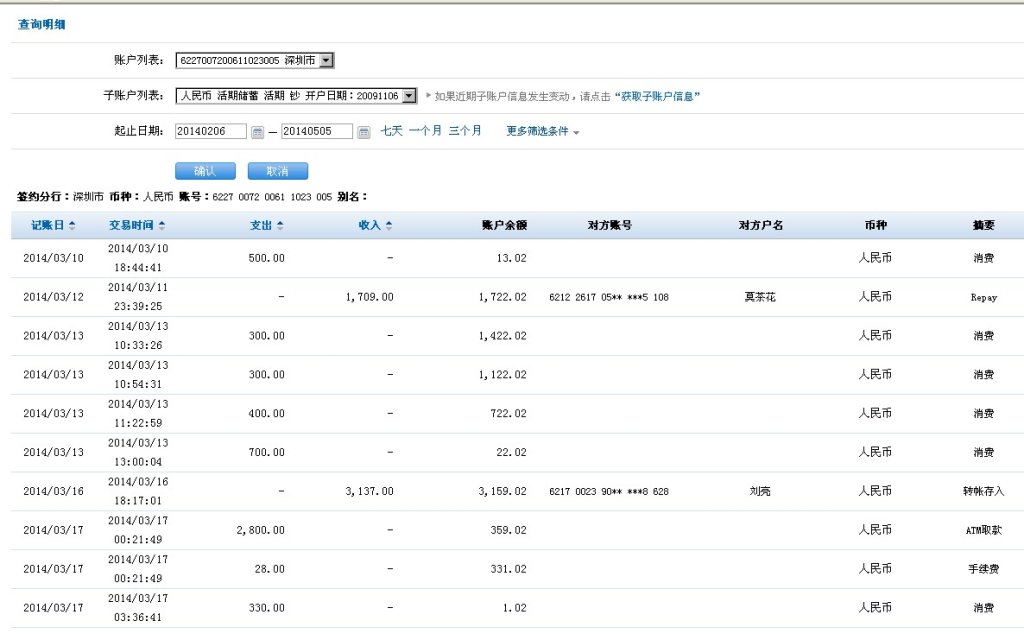The width and height of the screenshot is (1024, 640).
Task: Click the 账户余额 column header
Action: [x=504, y=226]
